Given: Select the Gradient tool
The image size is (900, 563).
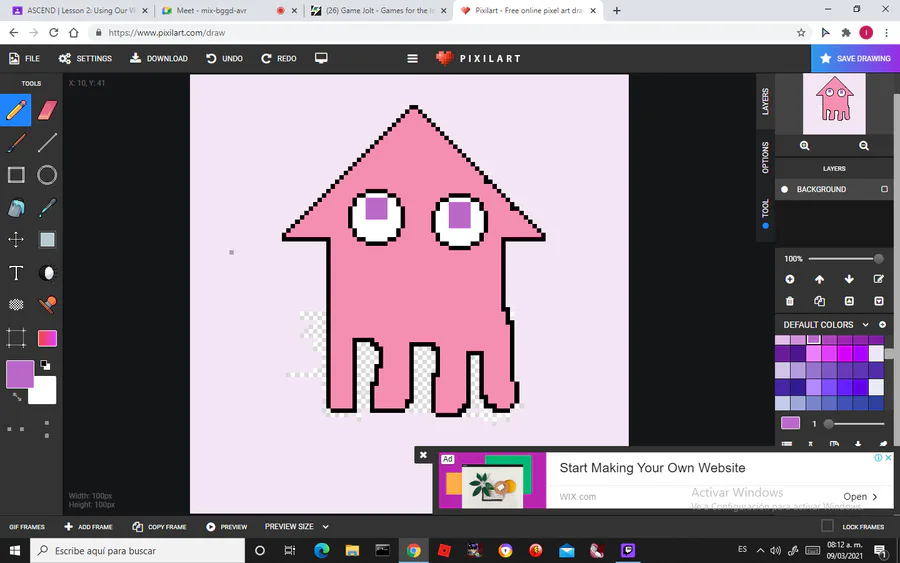Looking at the screenshot, I should tap(47, 338).
